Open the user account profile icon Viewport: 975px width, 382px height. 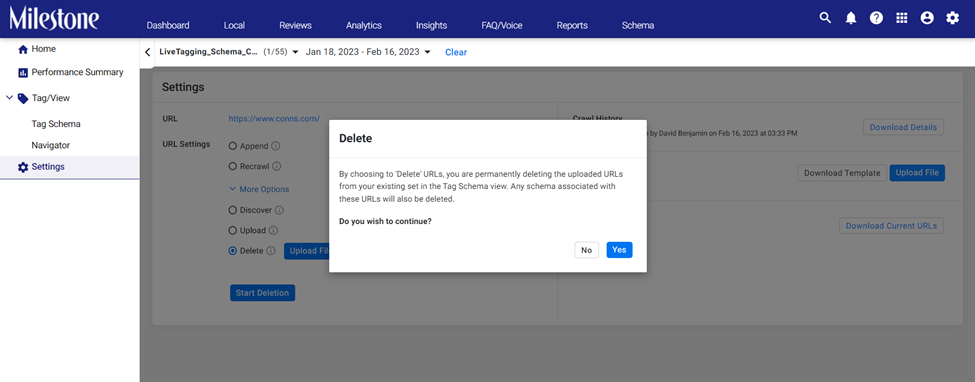pyautogui.click(x=927, y=18)
